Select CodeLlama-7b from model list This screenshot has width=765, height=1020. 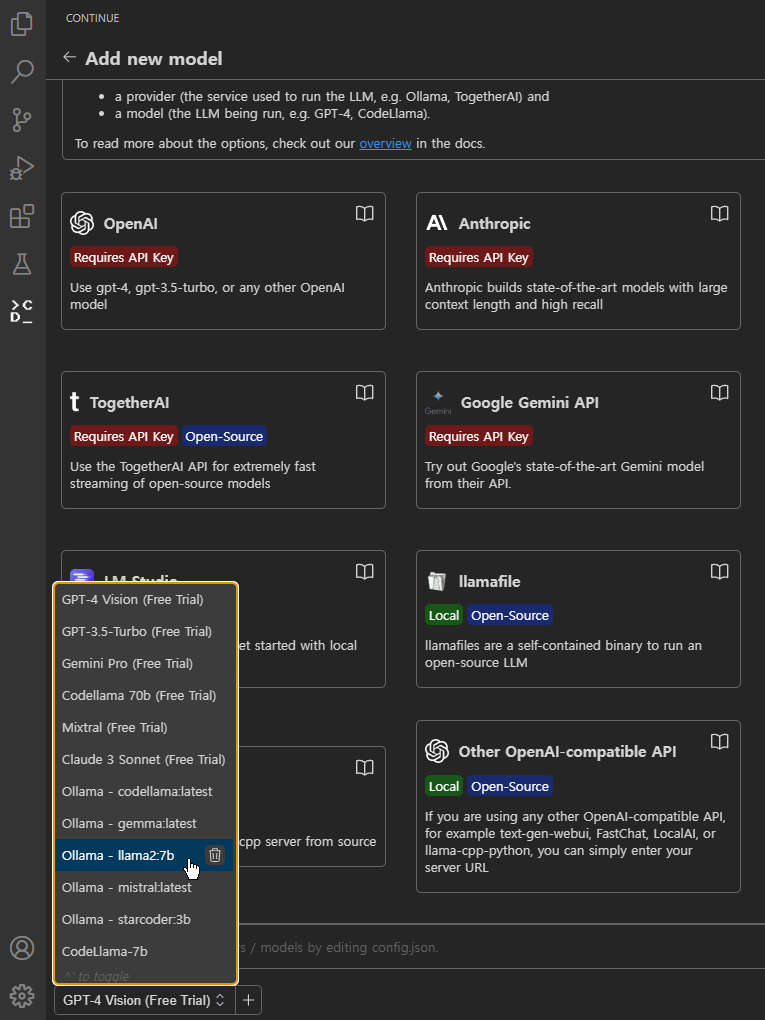(x=144, y=951)
